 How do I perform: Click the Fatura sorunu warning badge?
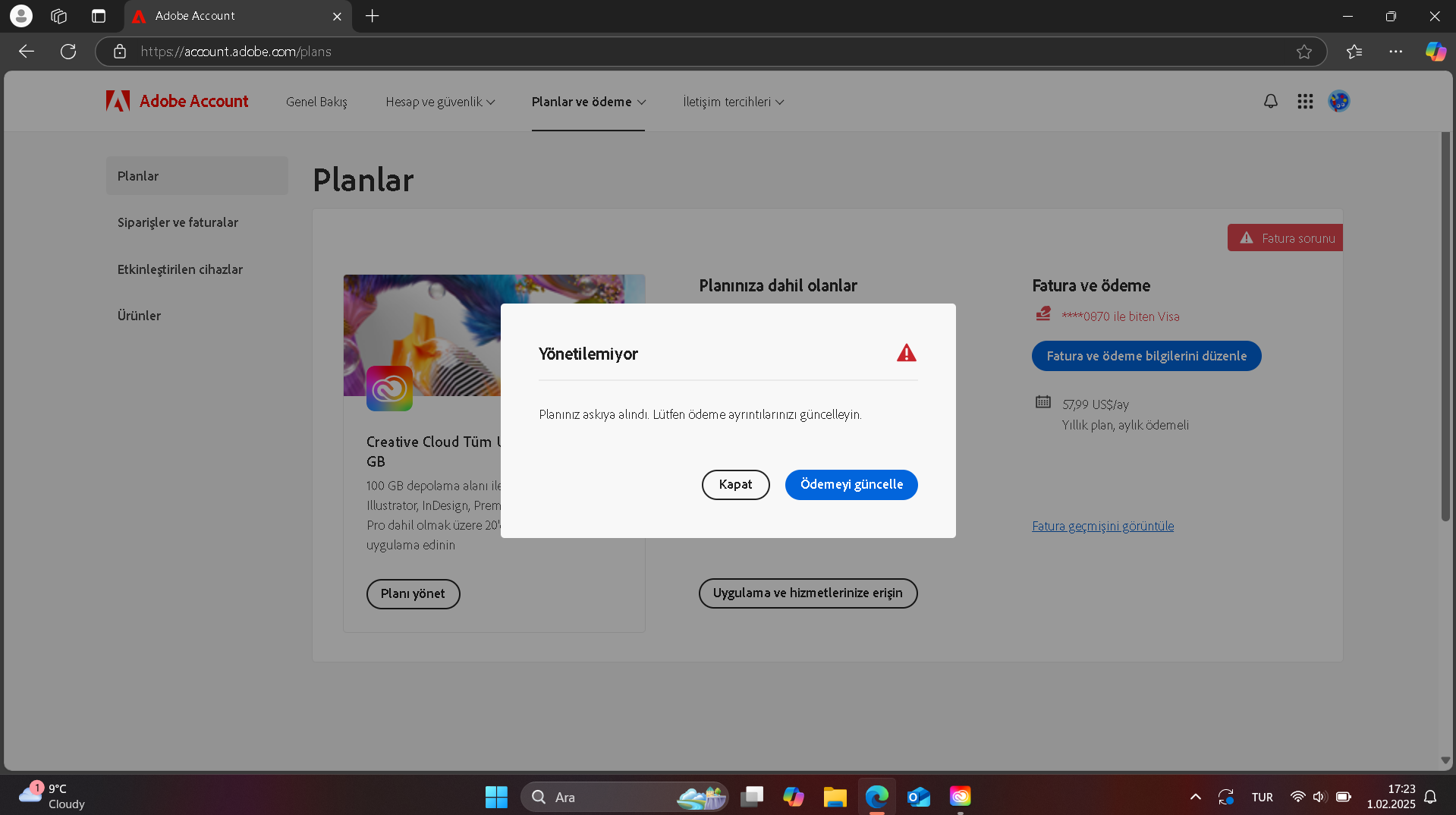pos(1285,238)
